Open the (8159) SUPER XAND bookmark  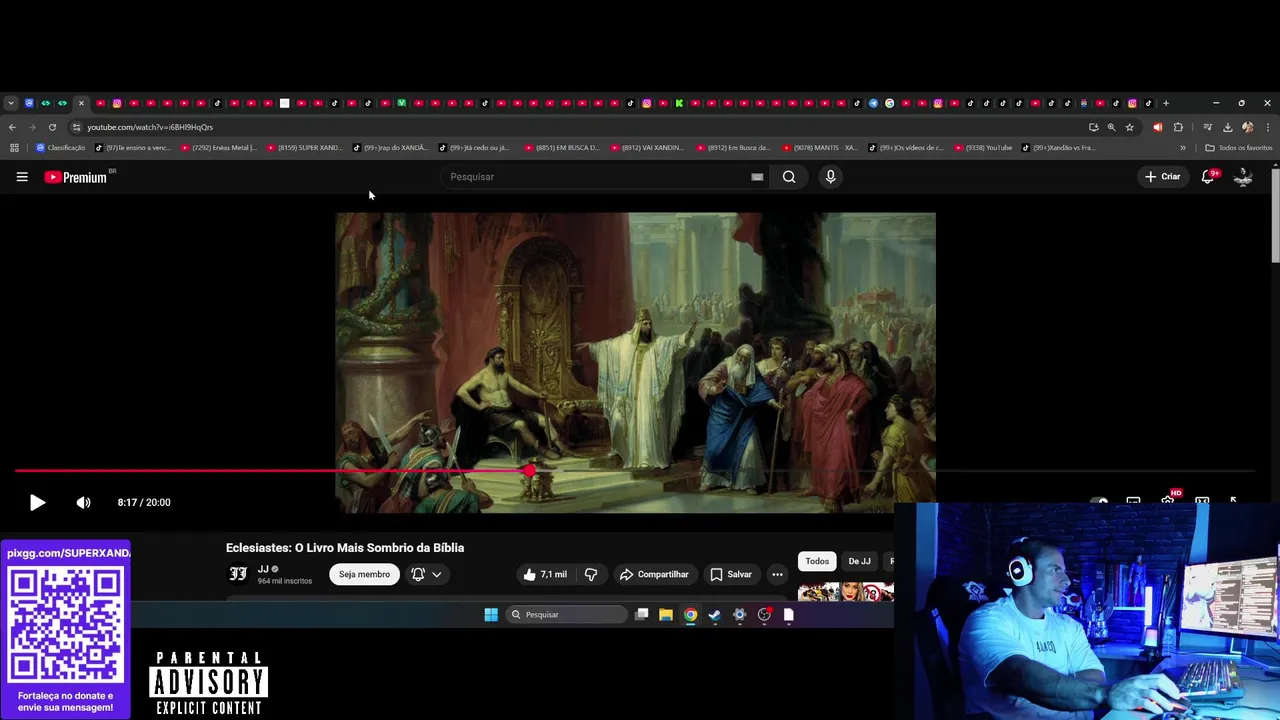pyautogui.click(x=304, y=148)
